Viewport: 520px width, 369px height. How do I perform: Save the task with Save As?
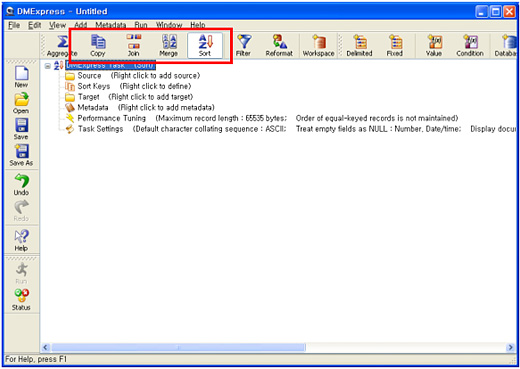[x=21, y=155]
